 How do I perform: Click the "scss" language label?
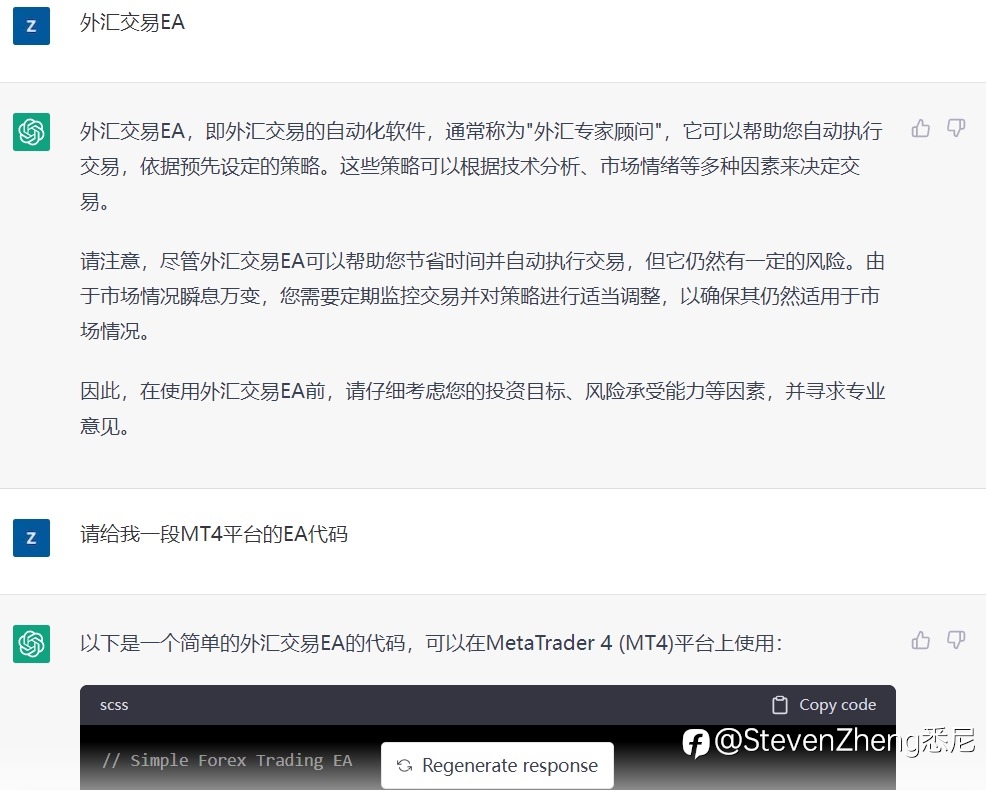tap(114, 705)
